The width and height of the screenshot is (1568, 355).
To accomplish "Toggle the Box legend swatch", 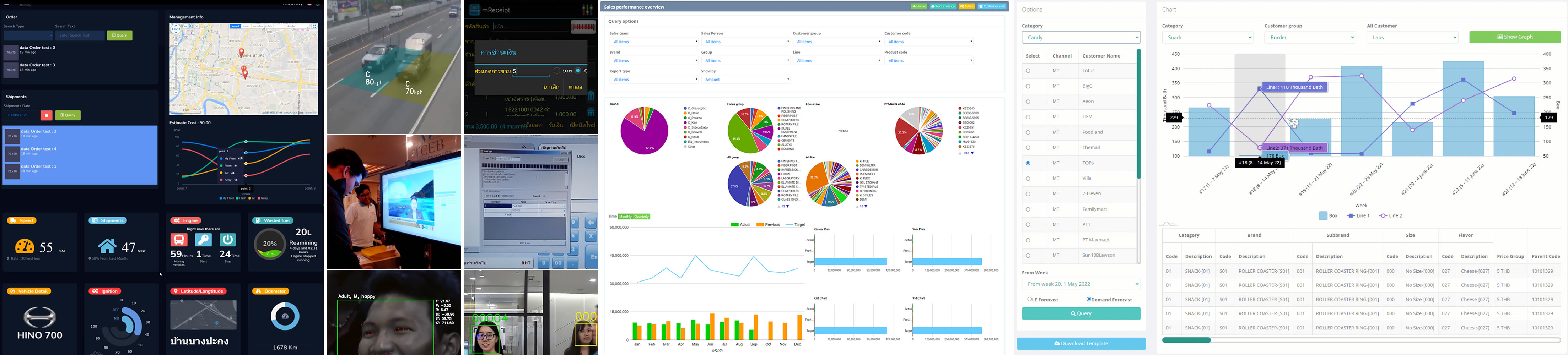I will pos(1323,216).
